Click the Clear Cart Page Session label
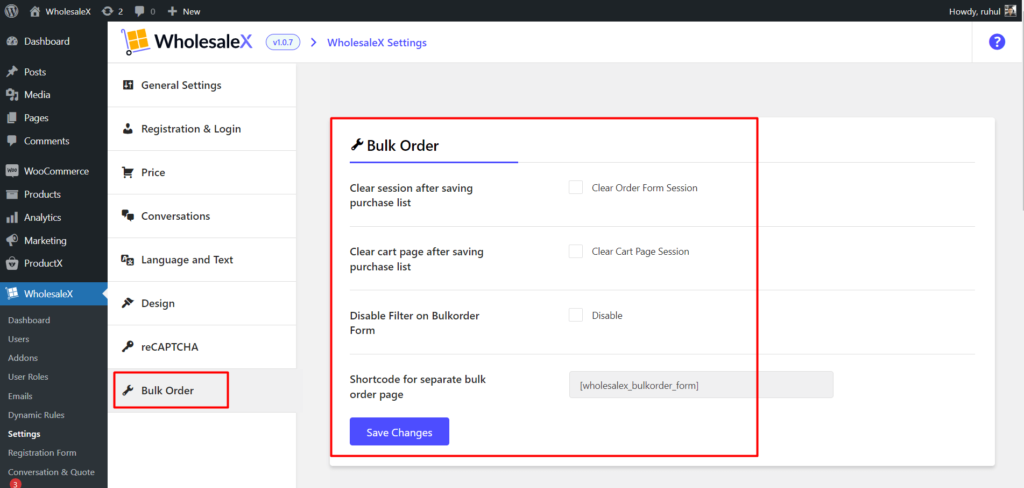This screenshot has height=488, width=1024. tap(640, 252)
